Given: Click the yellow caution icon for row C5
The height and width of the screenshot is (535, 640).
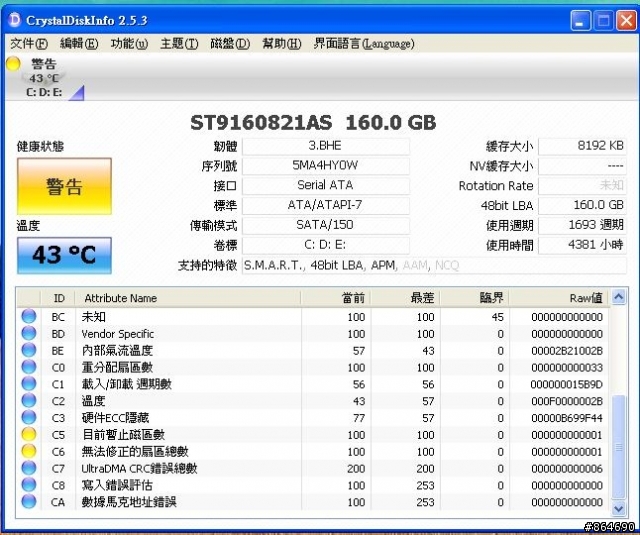Looking at the screenshot, I should tap(29, 434).
